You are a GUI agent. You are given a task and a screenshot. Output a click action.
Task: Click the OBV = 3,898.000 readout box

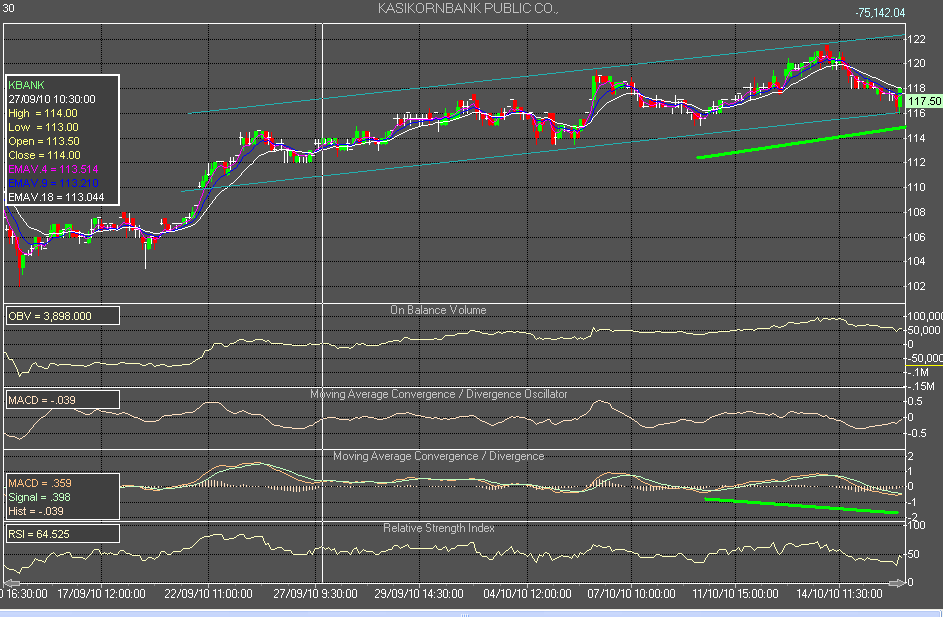(63, 316)
